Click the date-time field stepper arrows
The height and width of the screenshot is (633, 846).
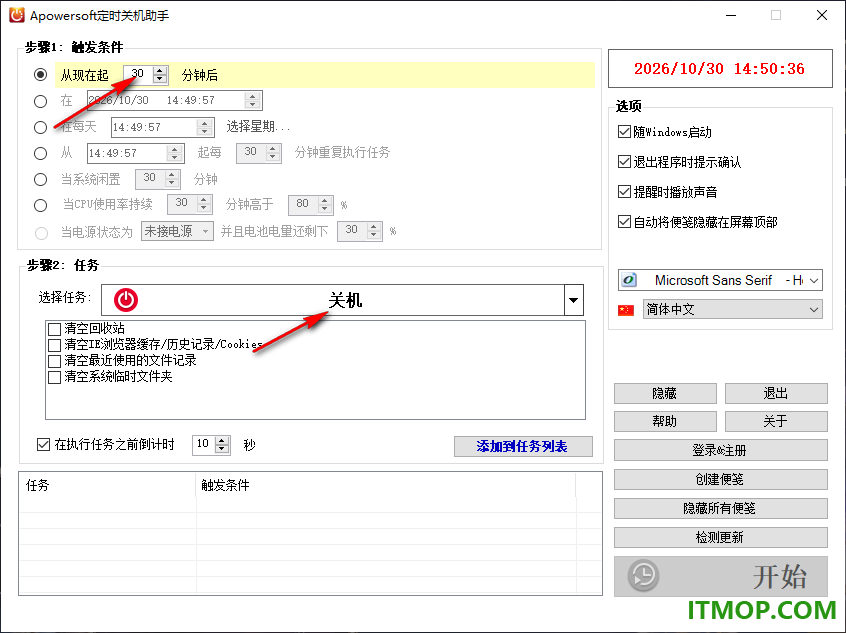[x=252, y=100]
